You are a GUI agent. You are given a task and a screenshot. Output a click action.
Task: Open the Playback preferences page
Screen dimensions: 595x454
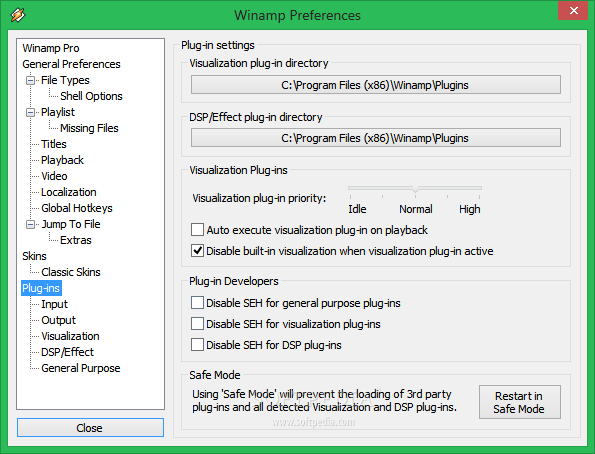62,160
